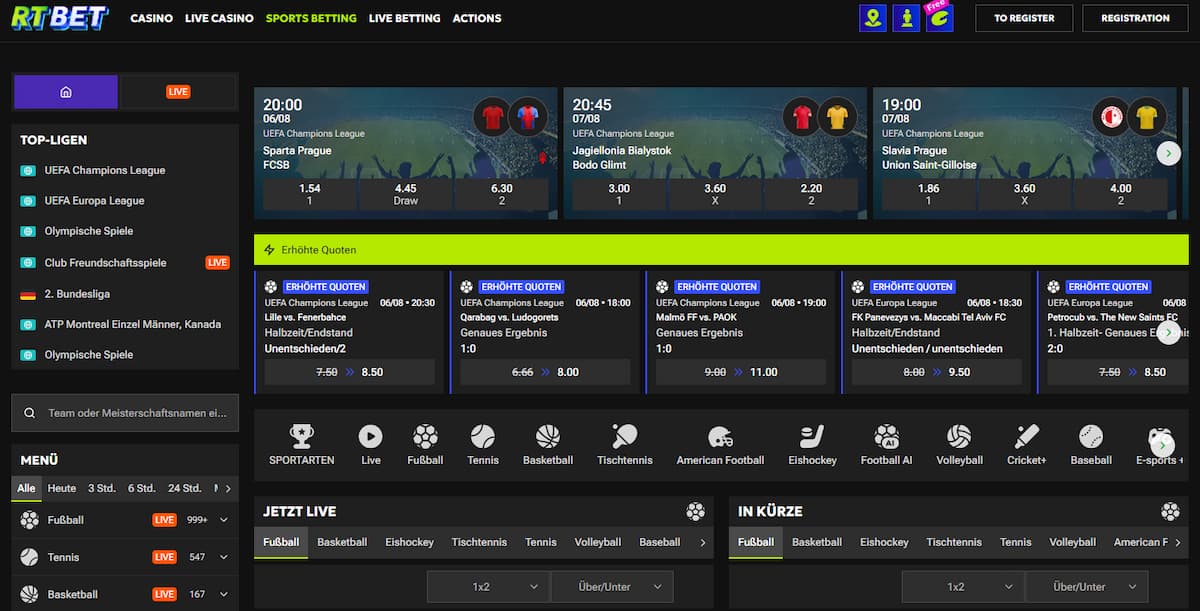The image size is (1200, 611).
Task: Select the Heute time filter
Action: 62,489
